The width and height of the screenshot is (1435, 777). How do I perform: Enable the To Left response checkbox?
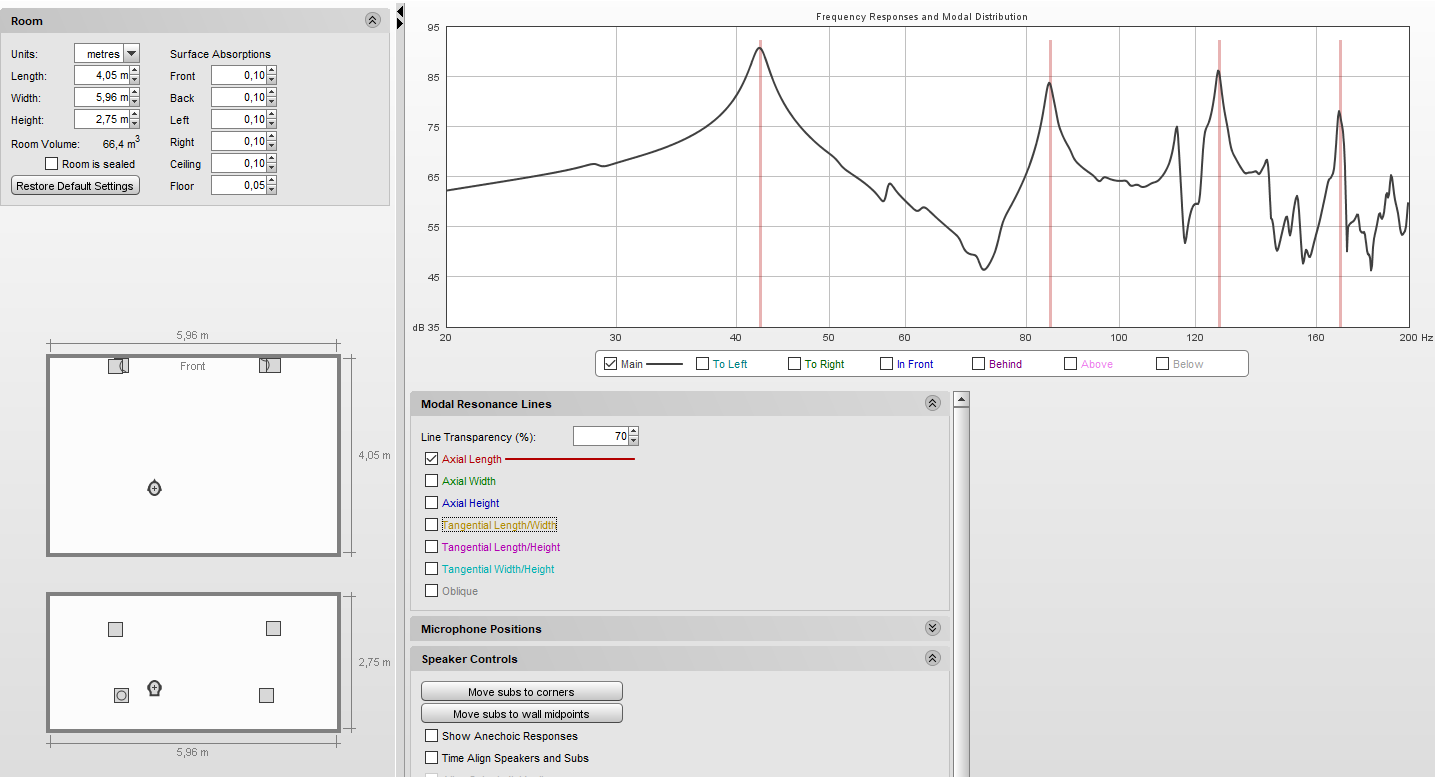(x=702, y=364)
